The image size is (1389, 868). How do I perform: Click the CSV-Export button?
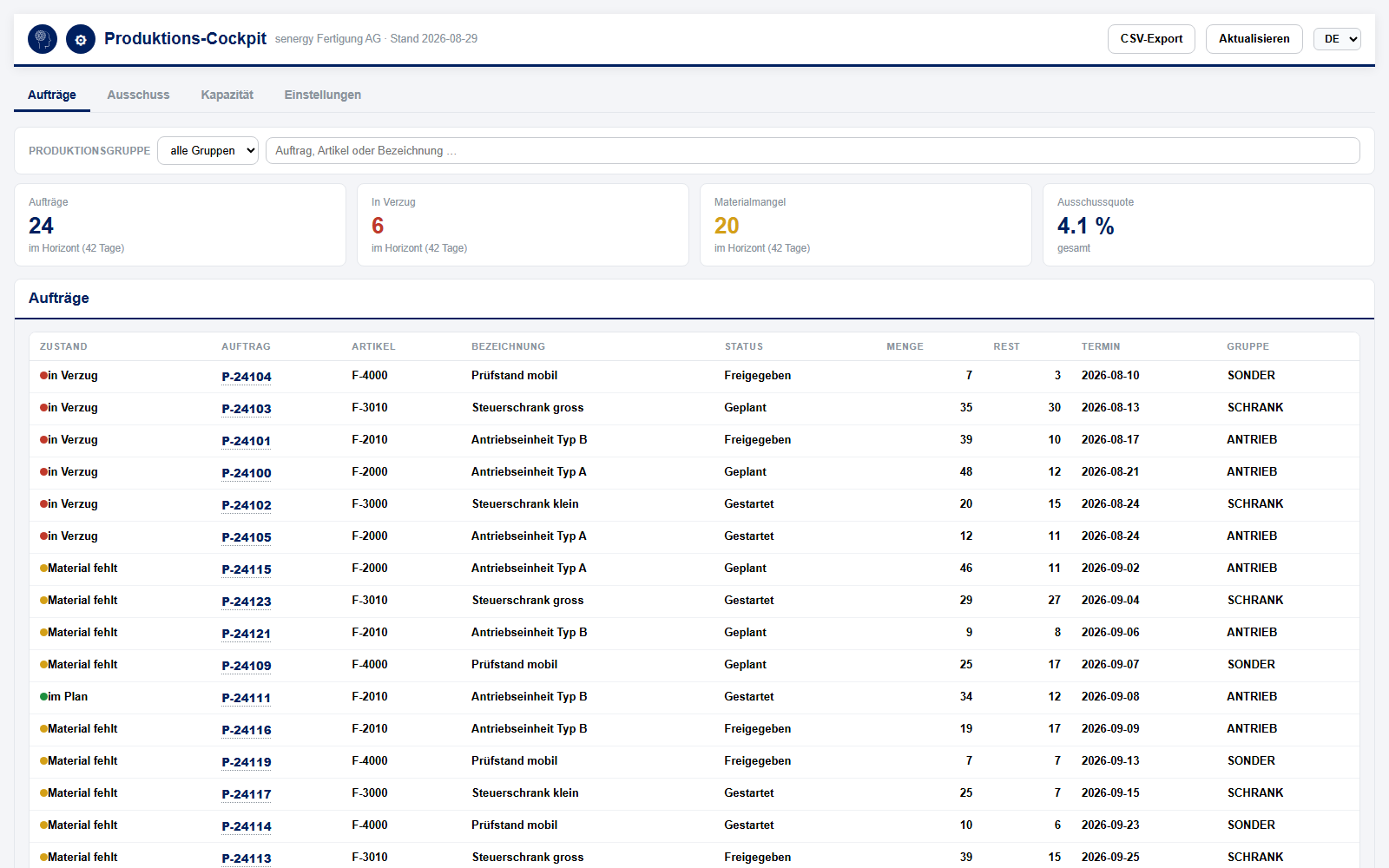[x=1151, y=39]
